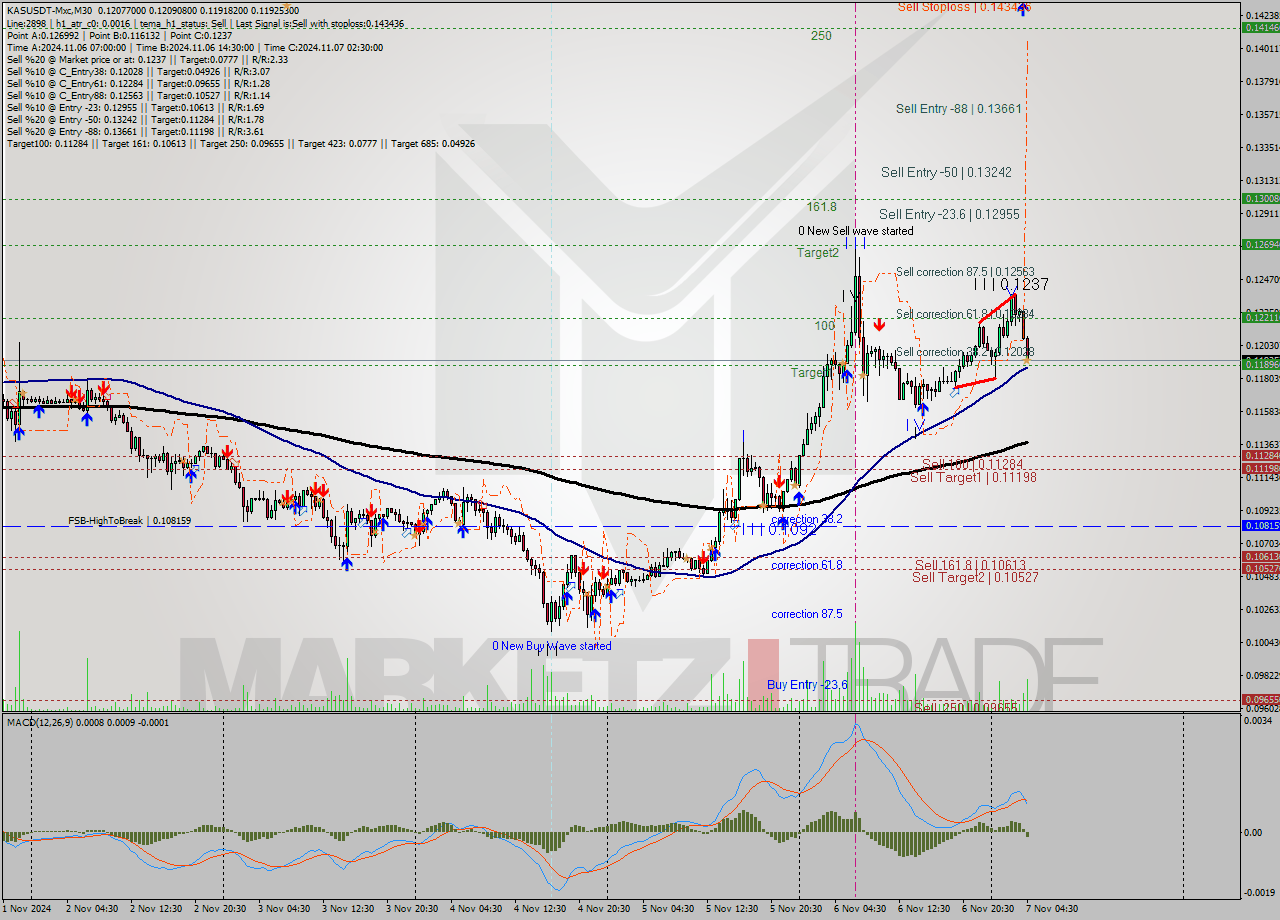Click the 'Buy Entry -23.6' label
The height and width of the screenshot is (920, 1280).
808,685
